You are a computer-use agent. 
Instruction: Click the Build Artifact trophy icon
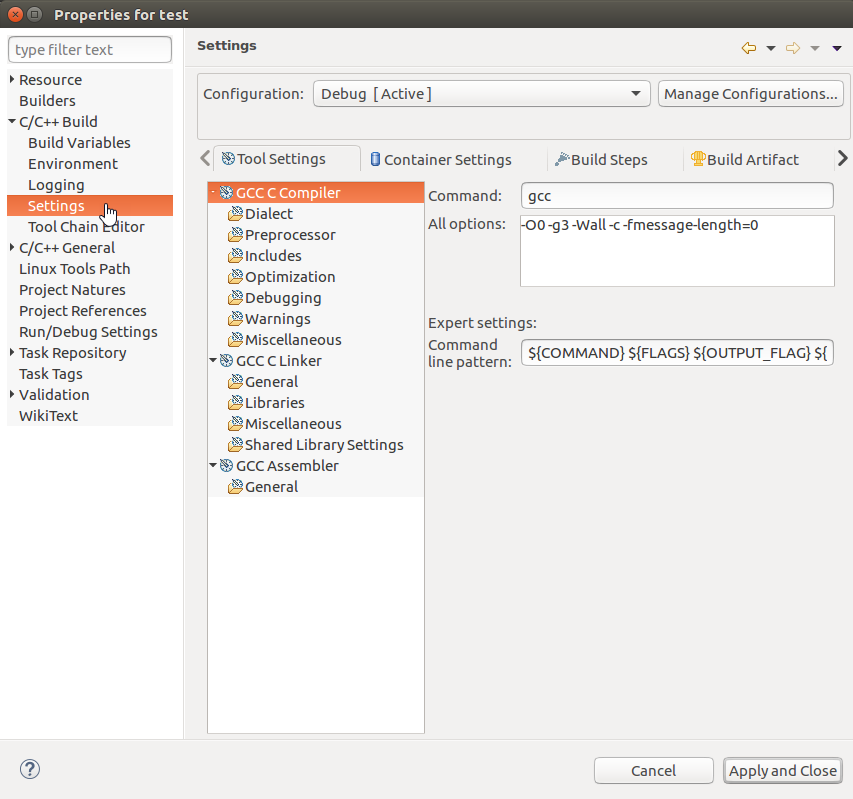tap(698, 158)
